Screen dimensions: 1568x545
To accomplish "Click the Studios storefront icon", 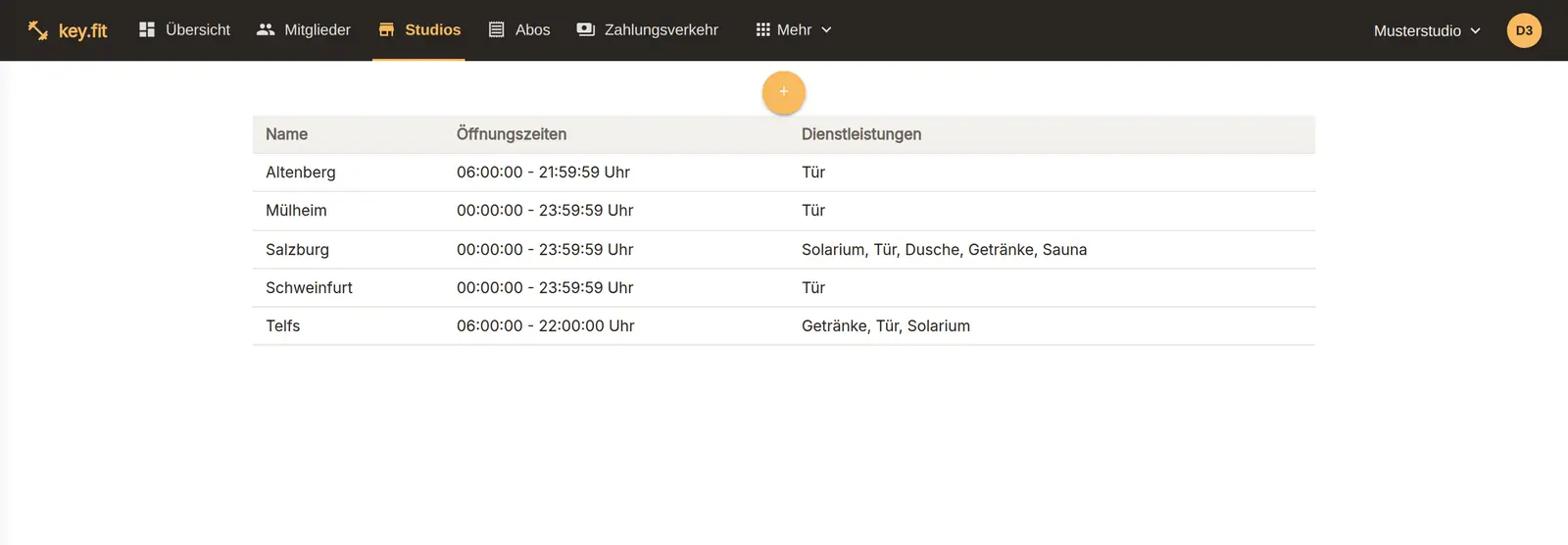I will click(386, 29).
